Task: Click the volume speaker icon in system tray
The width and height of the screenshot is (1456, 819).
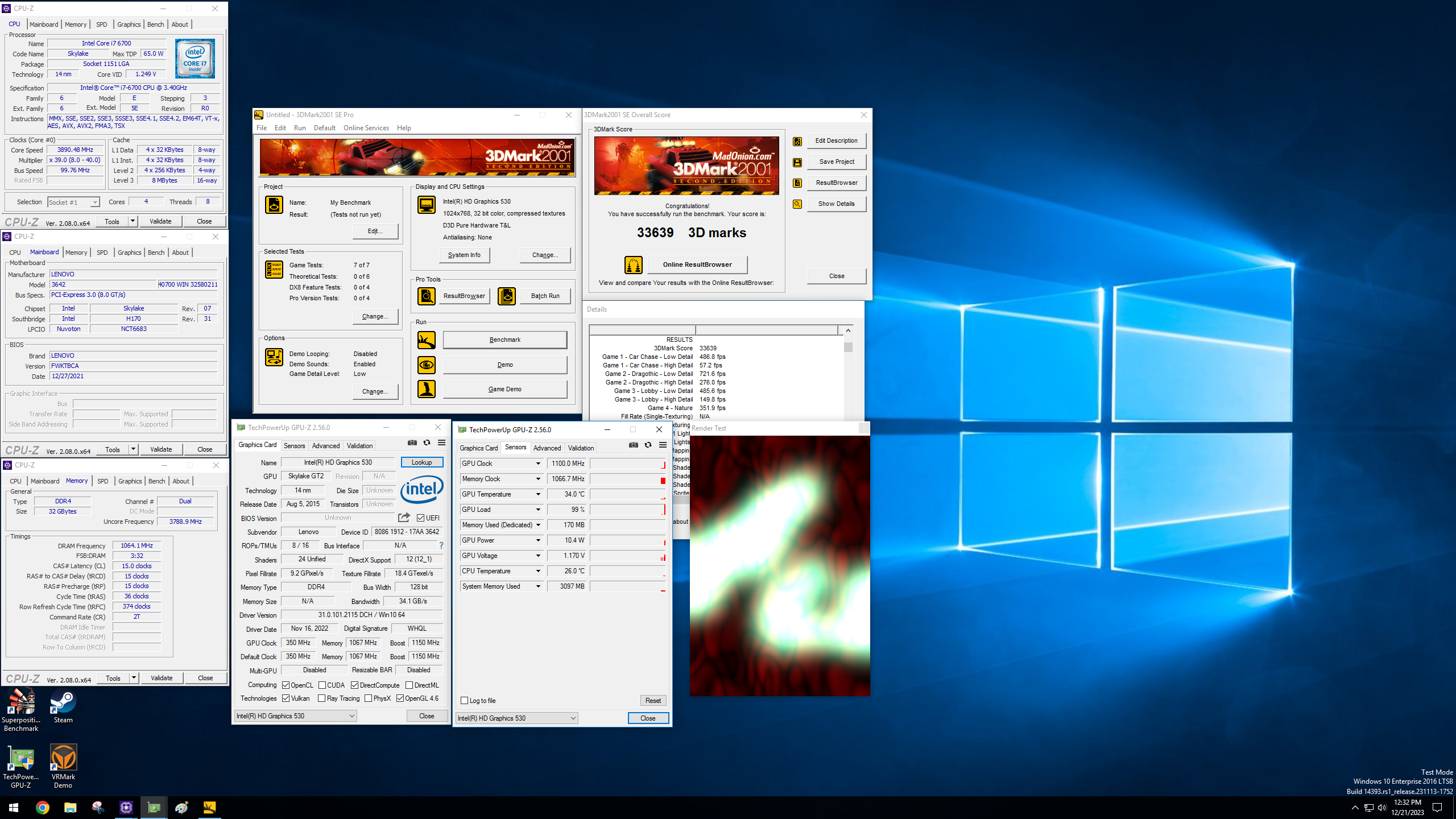Action: pyautogui.click(x=1382, y=808)
